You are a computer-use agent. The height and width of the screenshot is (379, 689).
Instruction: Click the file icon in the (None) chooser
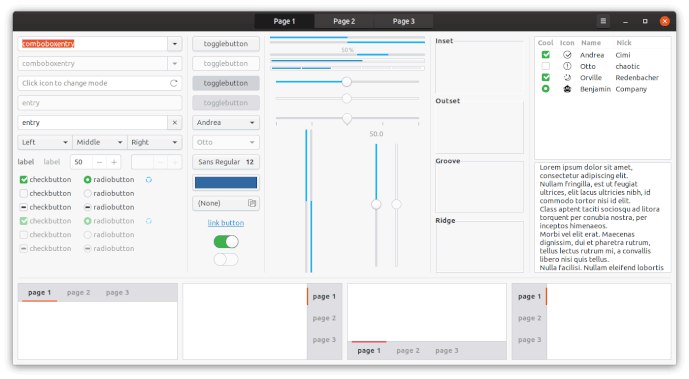click(252, 203)
